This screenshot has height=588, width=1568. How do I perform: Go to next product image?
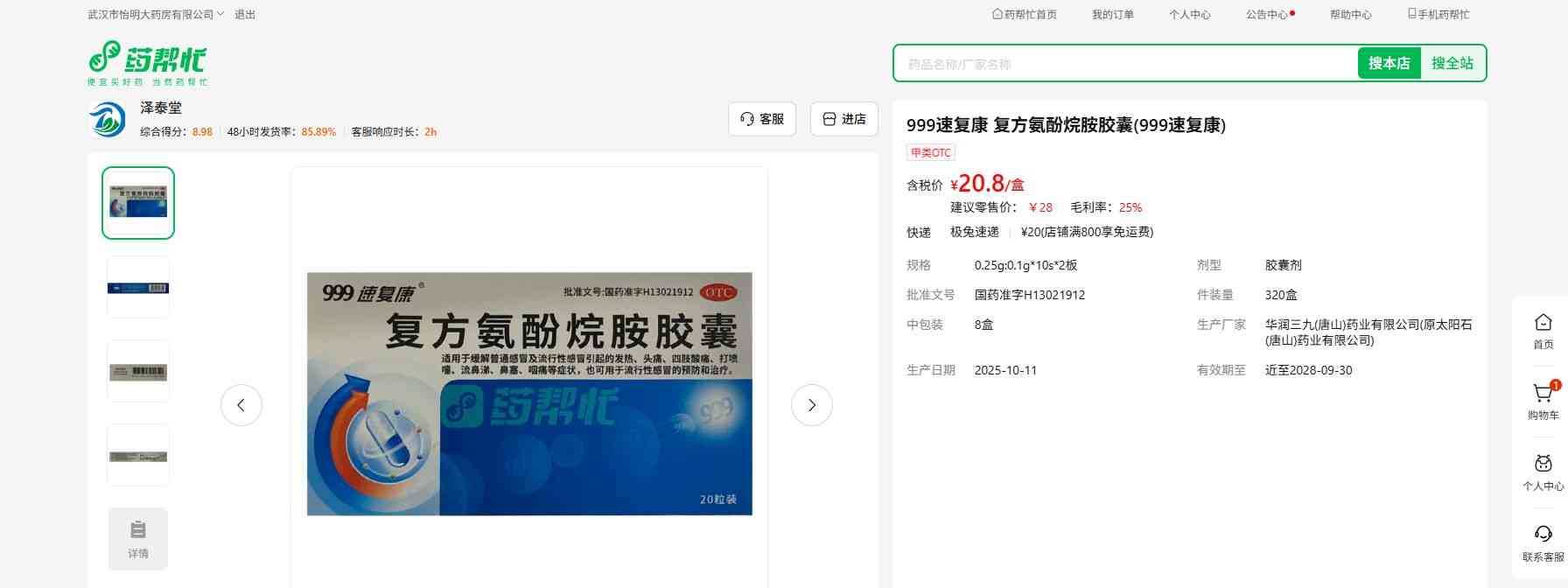pos(811,405)
